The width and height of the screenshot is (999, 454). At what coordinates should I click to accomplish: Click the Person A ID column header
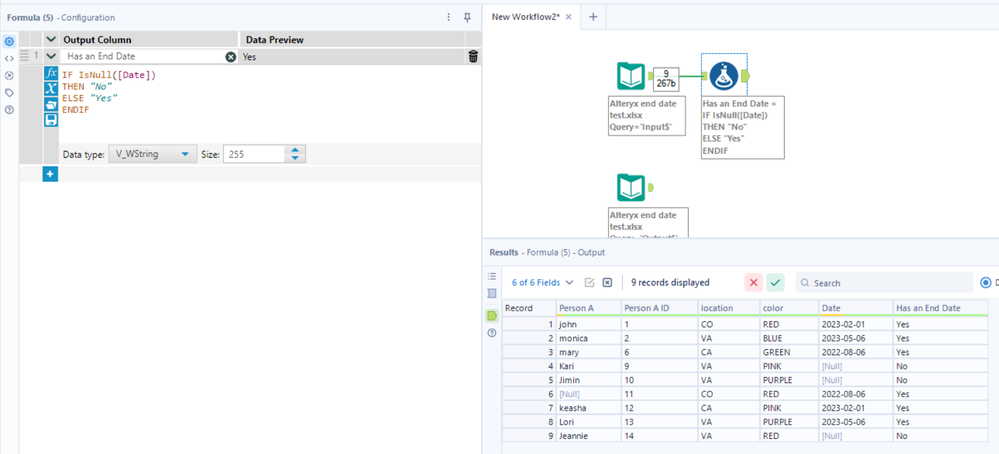pyautogui.click(x=659, y=308)
